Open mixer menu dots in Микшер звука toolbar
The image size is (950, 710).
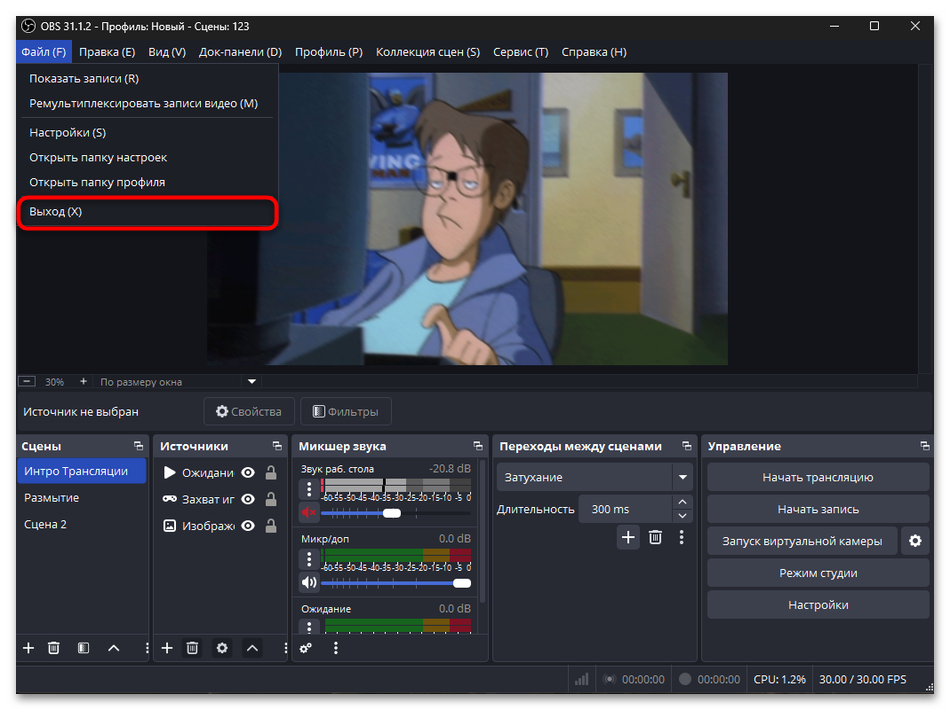point(336,648)
